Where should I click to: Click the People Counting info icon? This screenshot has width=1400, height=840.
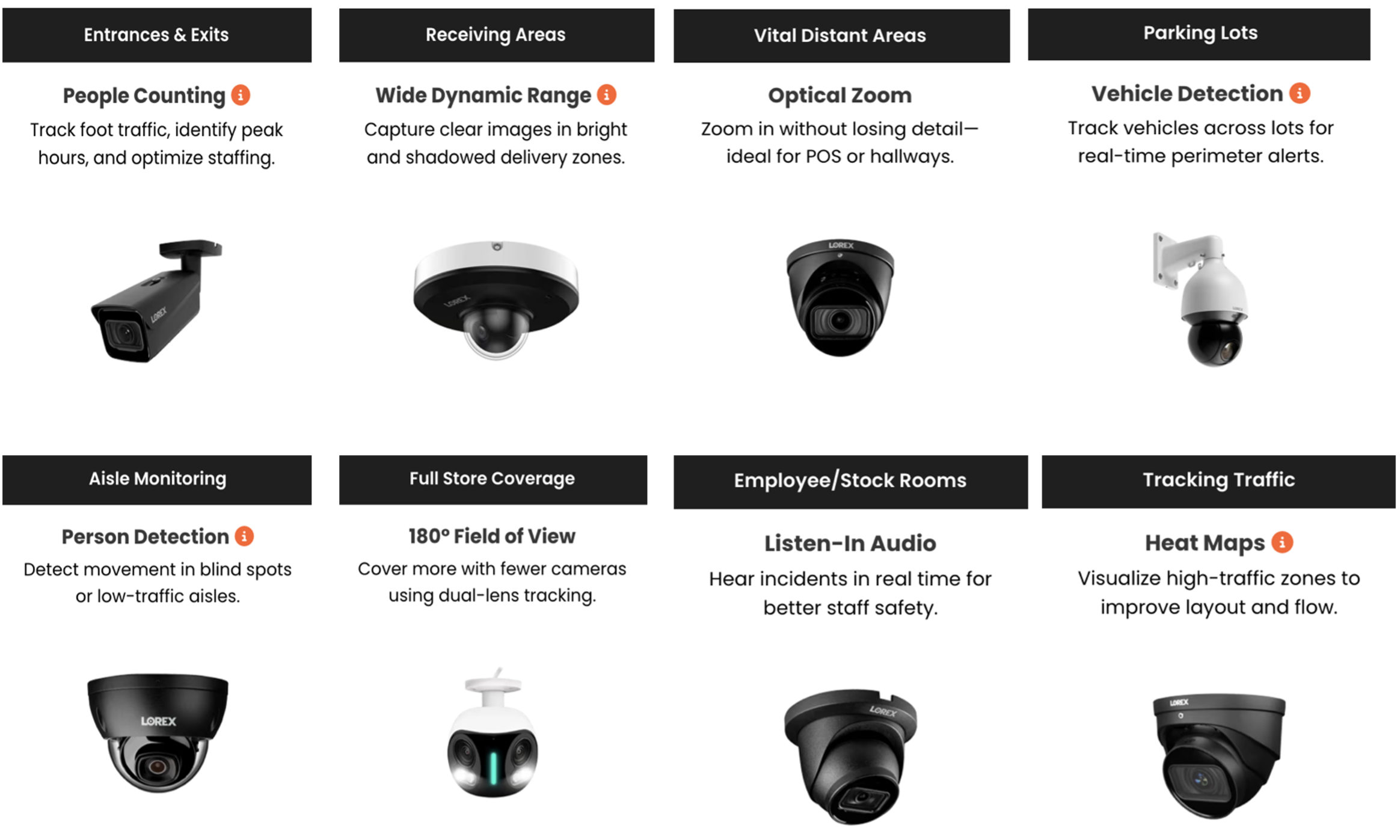pyautogui.click(x=241, y=95)
